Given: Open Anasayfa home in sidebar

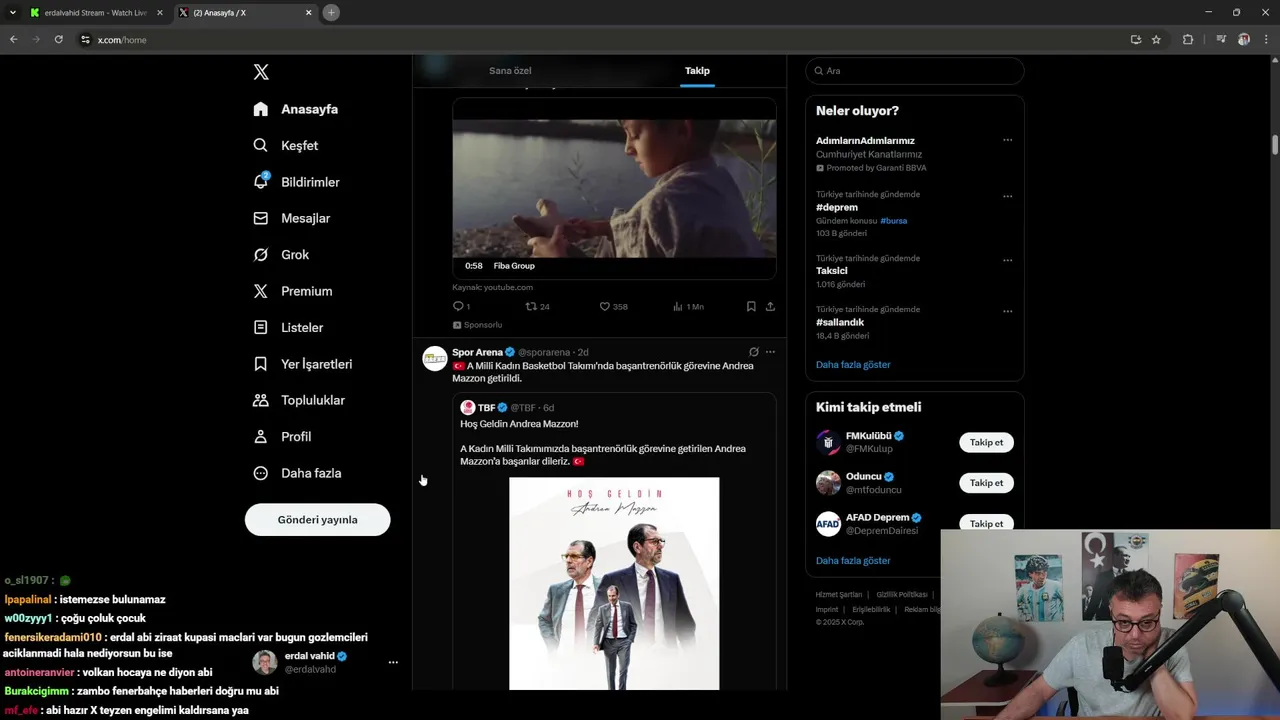Looking at the screenshot, I should 296,109.
